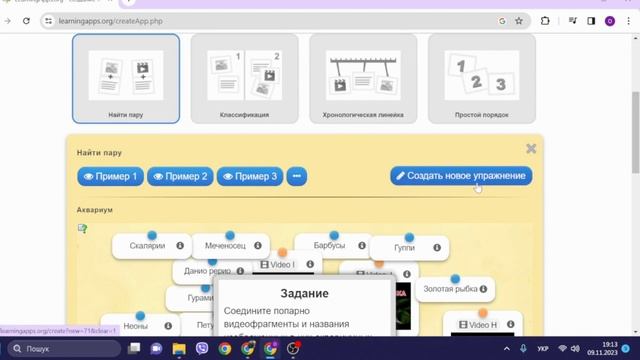Screen dimensions: 640x360
Task: Click the orange pin on Video H card
Action: coord(483,313)
